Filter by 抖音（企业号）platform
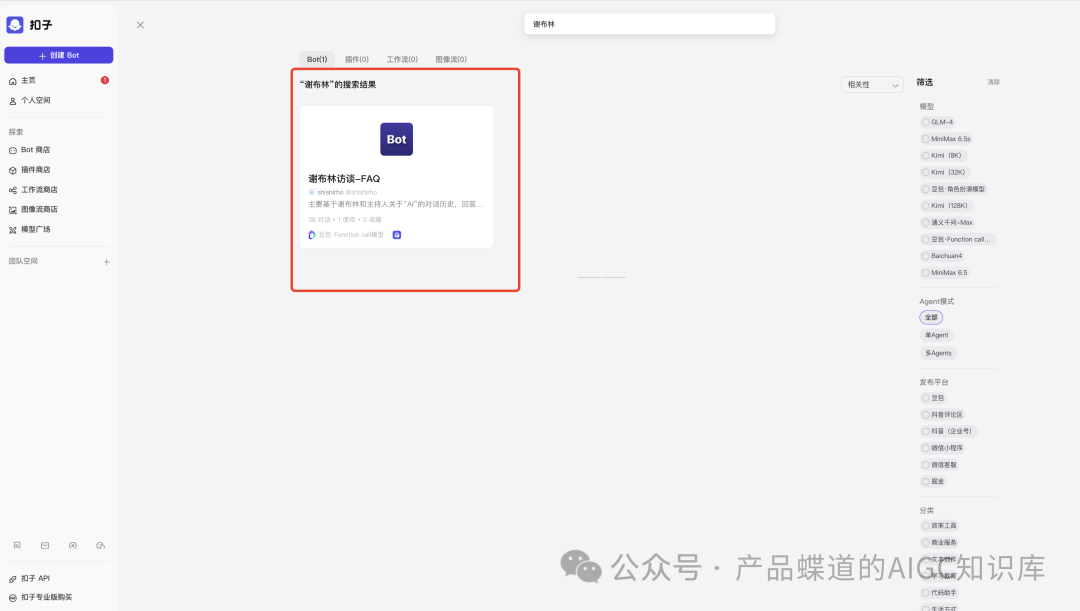The height and width of the screenshot is (611, 1080). point(947,431)
